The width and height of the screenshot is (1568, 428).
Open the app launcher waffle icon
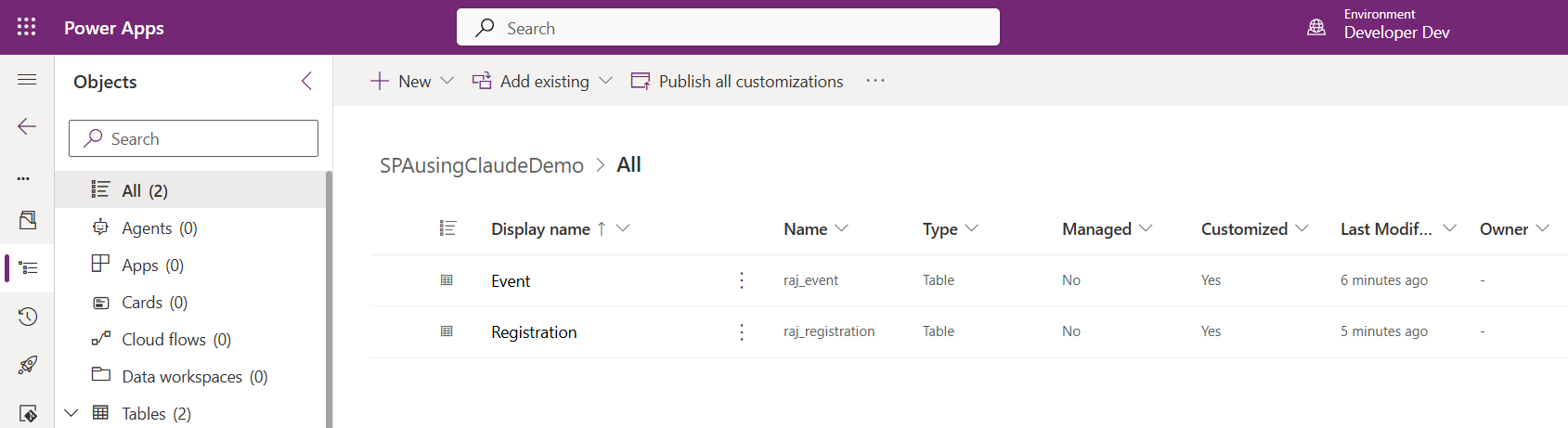pyautogui.click(x=27, y=27)
